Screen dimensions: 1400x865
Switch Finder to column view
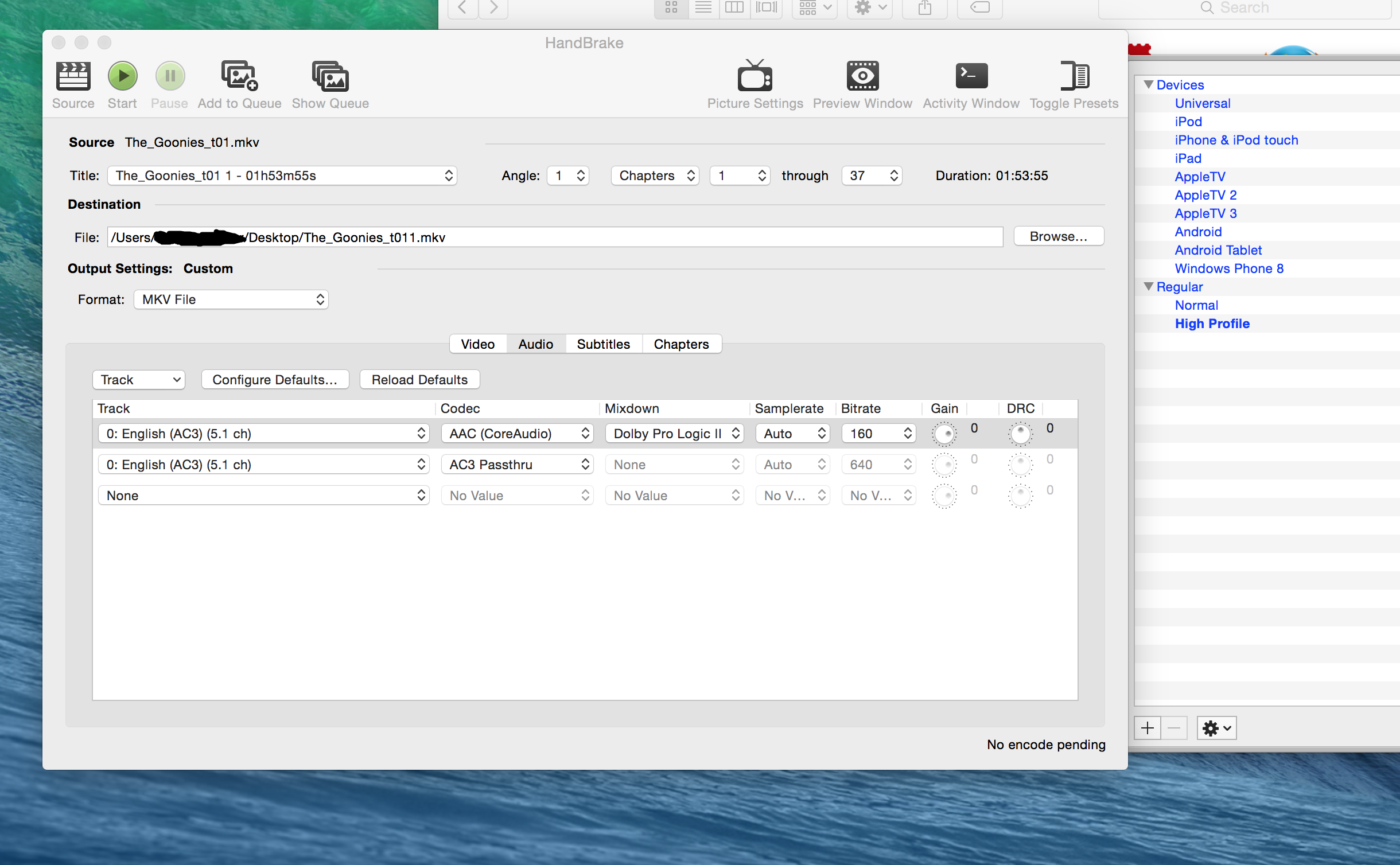tap(734, 8)
